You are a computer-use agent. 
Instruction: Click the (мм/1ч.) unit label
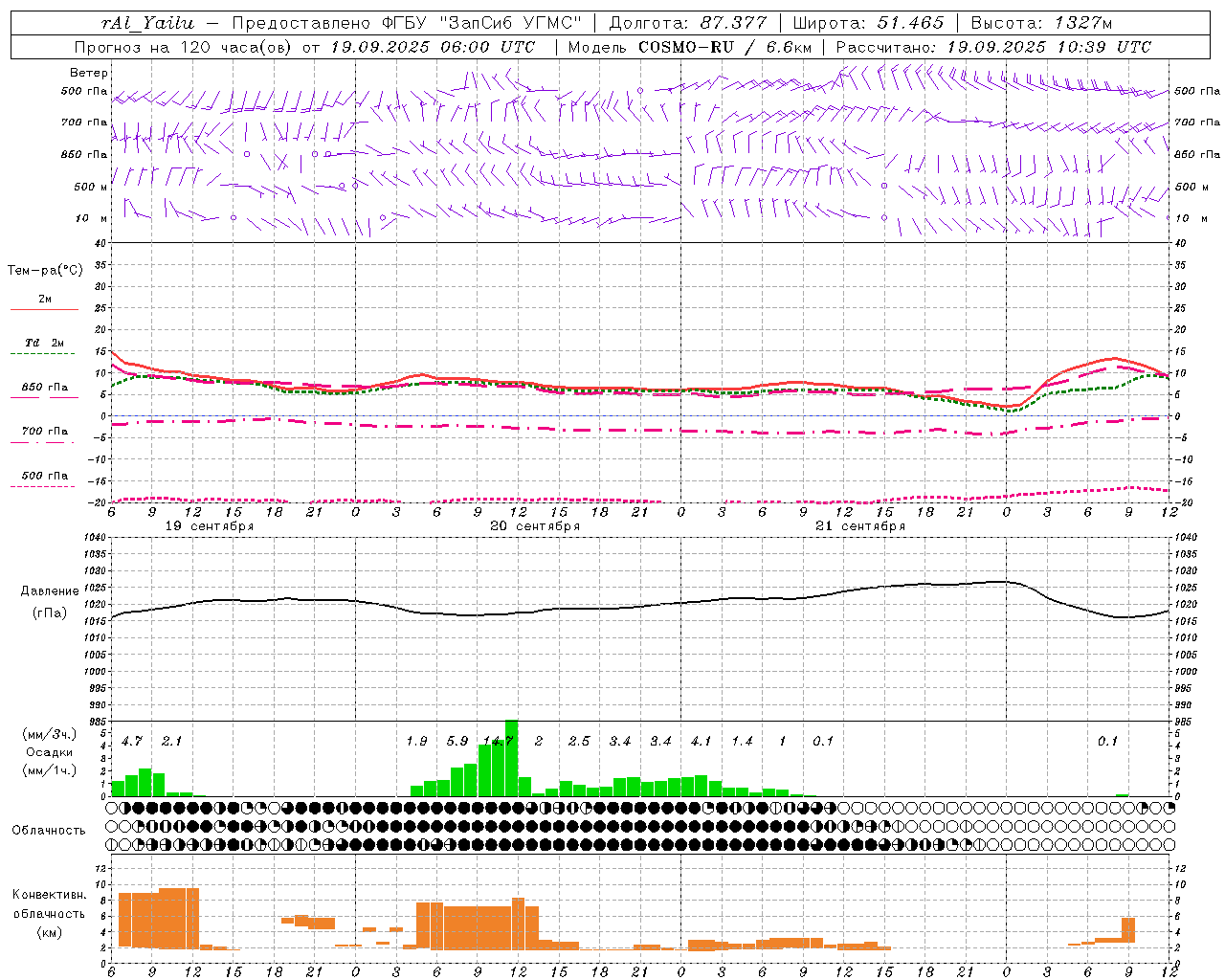coord(50,770)
